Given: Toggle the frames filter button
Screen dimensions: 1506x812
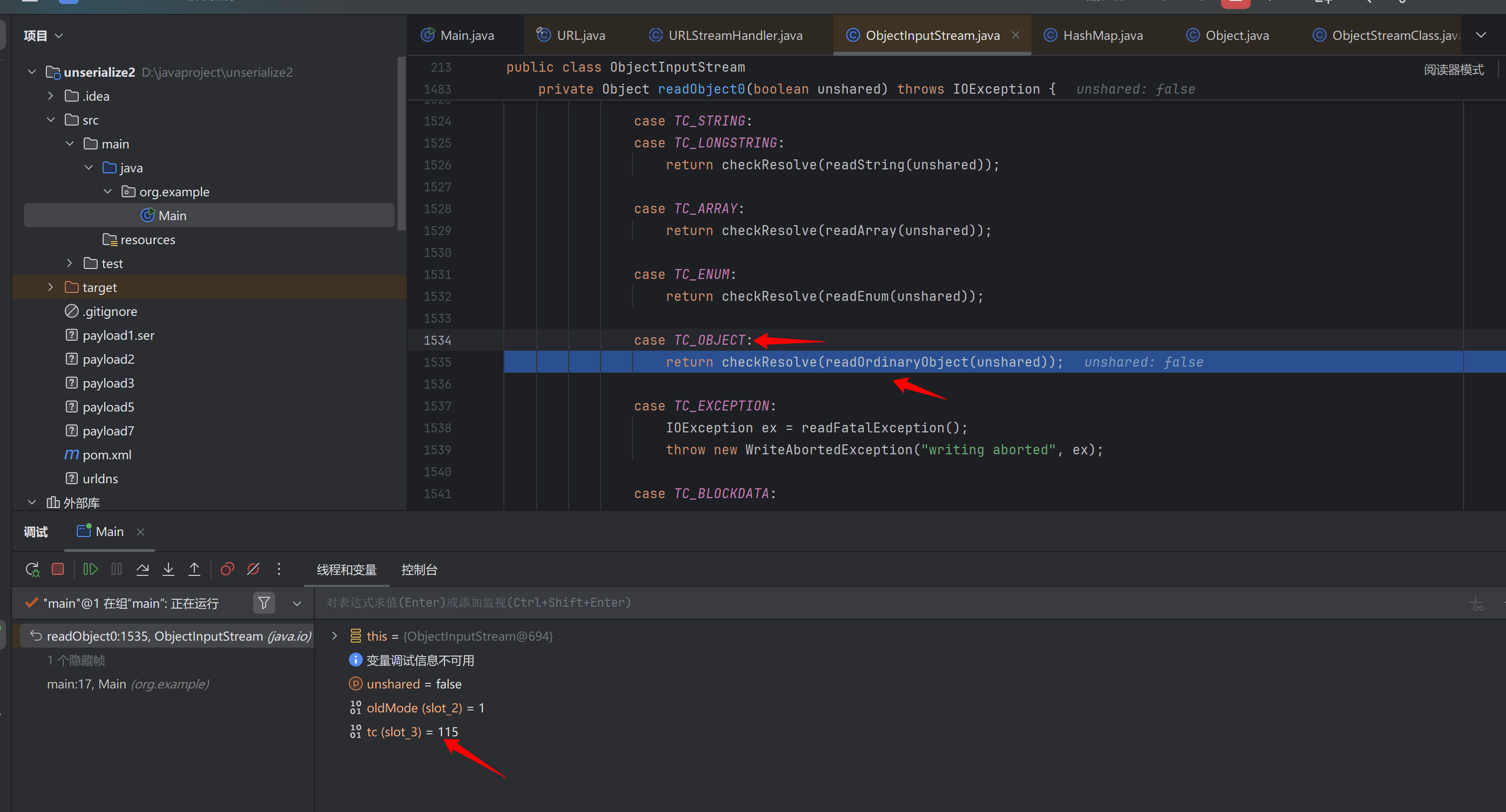Looking at the screenshot, I should coord(264,603).
